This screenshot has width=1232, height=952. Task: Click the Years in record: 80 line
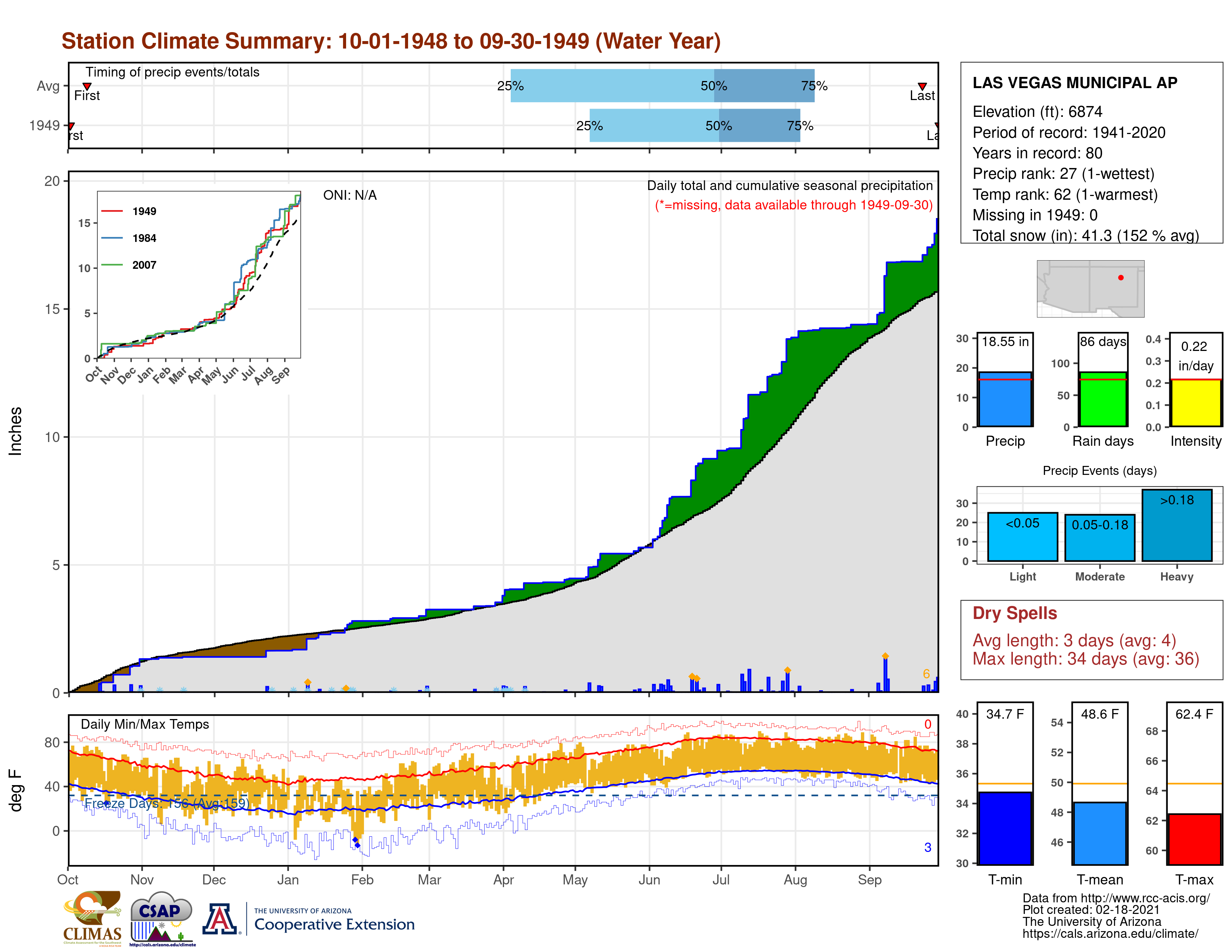coord(1037,153)
